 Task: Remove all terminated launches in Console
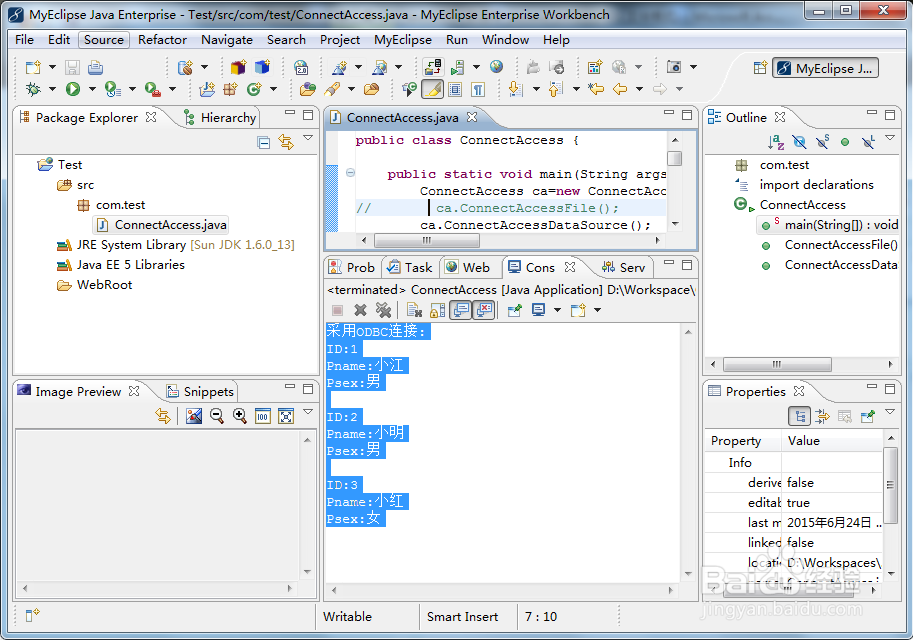385,310
